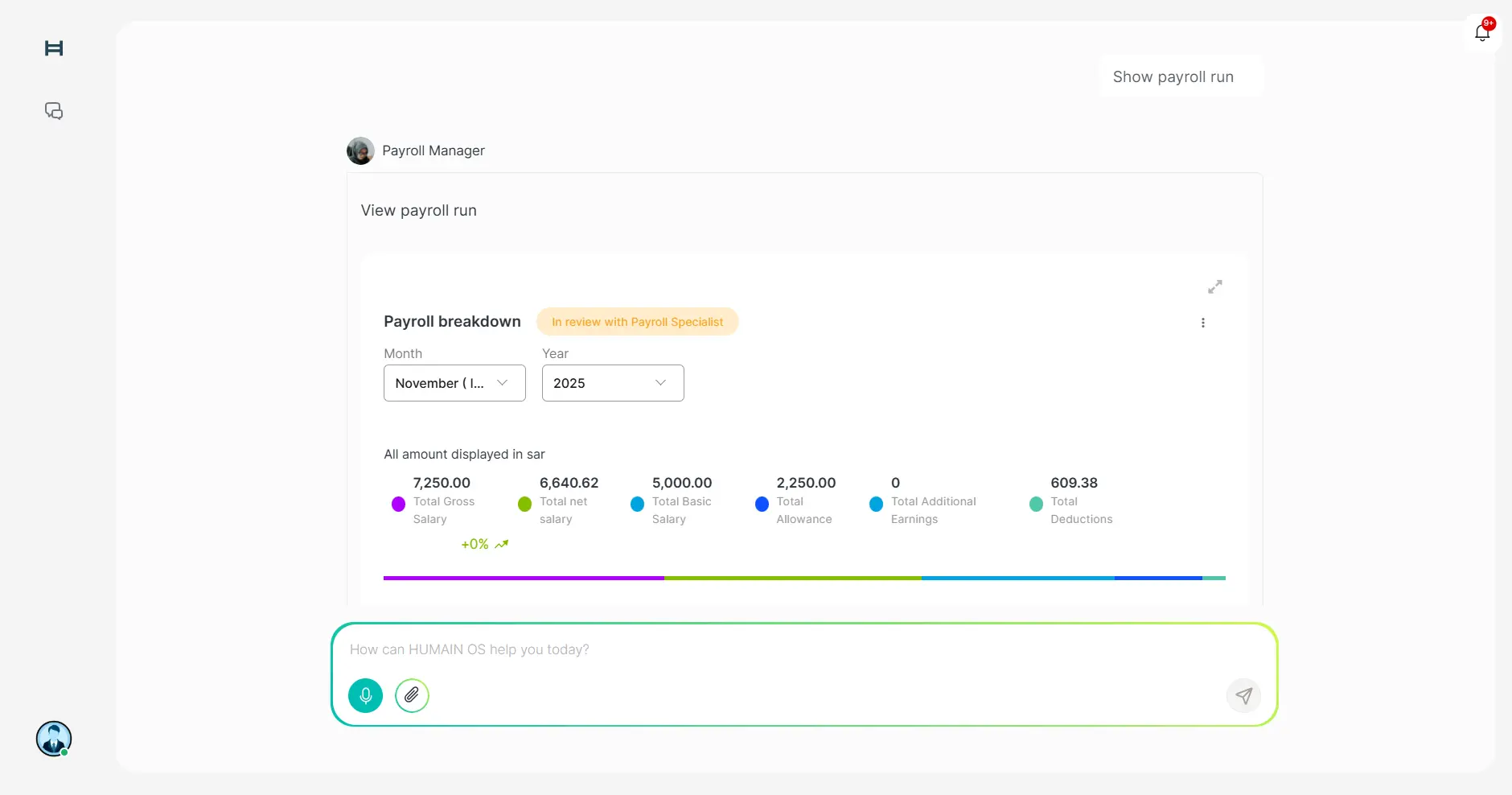Click the 609.38 deductions value
Screen dimensions: 1512x795
[1074, 483]
